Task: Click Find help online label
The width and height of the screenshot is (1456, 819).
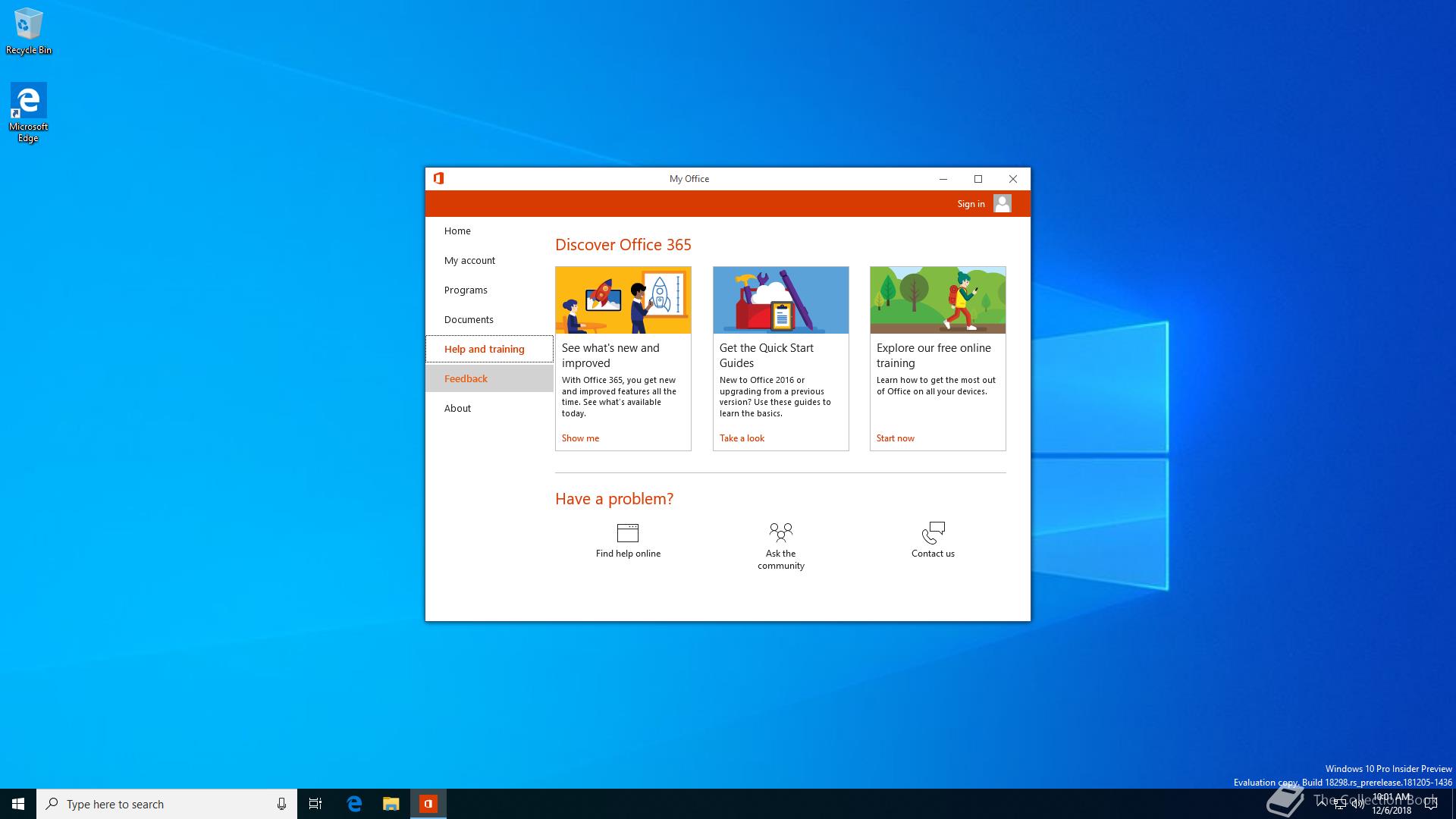Action: (x=628, y=554)
